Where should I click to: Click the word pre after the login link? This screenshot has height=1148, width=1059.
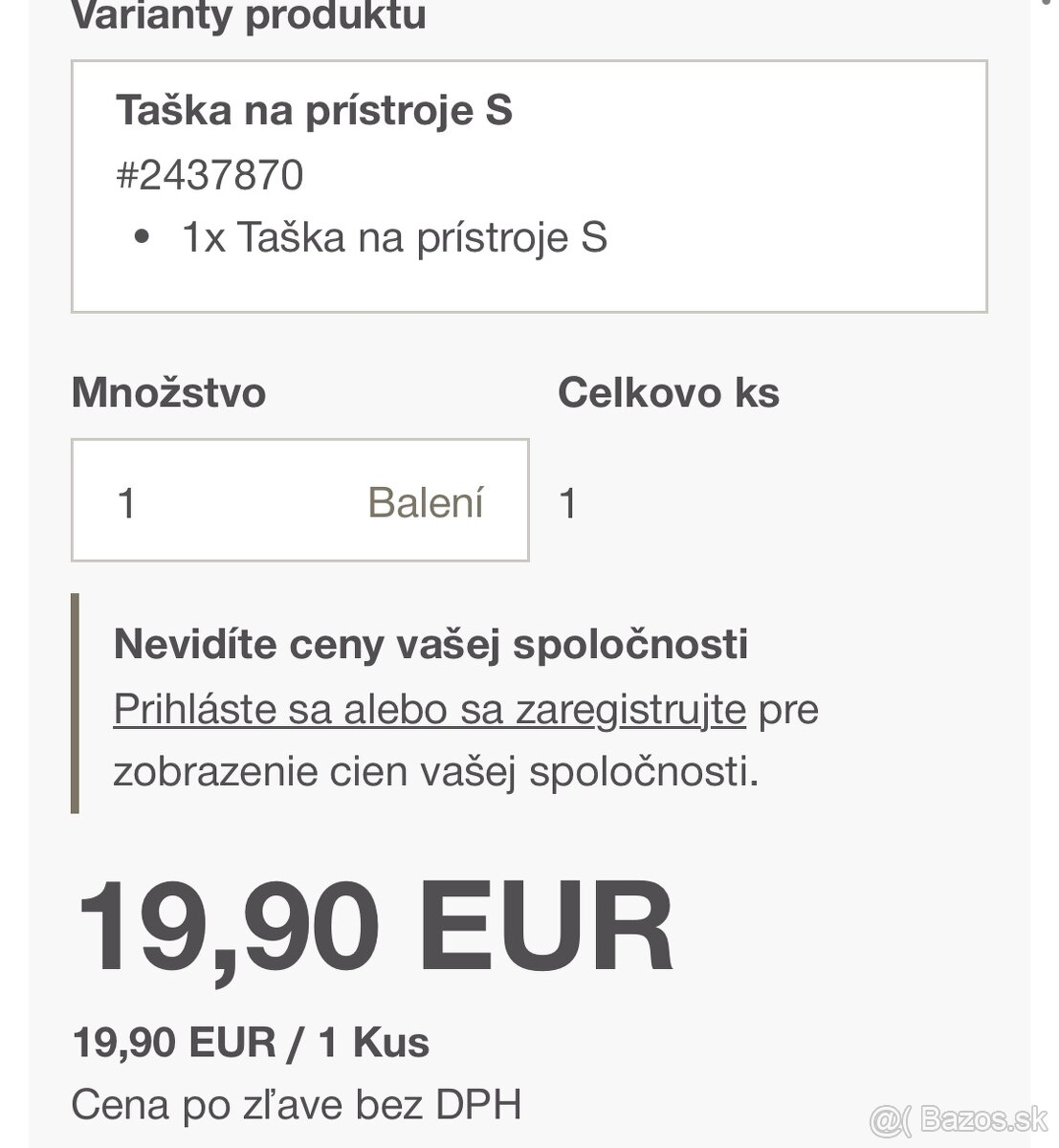click(788, 710)
